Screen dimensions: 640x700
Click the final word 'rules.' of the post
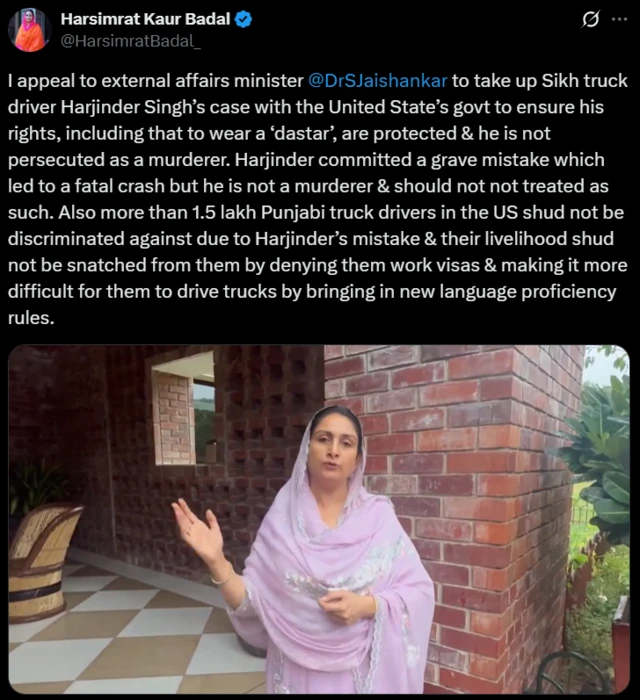pos(31,318)
